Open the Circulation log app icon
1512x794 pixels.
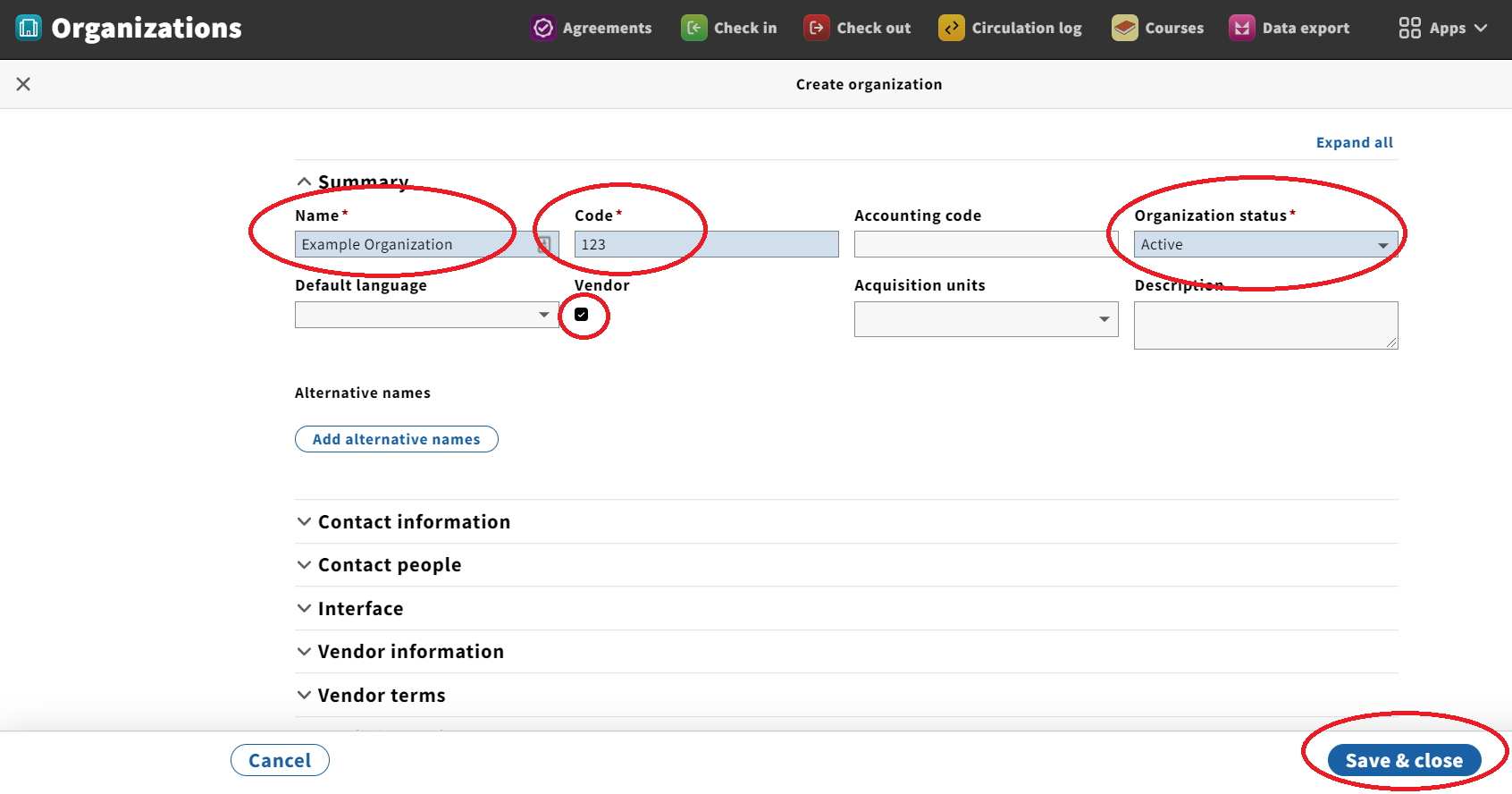[x=952, y=28]
